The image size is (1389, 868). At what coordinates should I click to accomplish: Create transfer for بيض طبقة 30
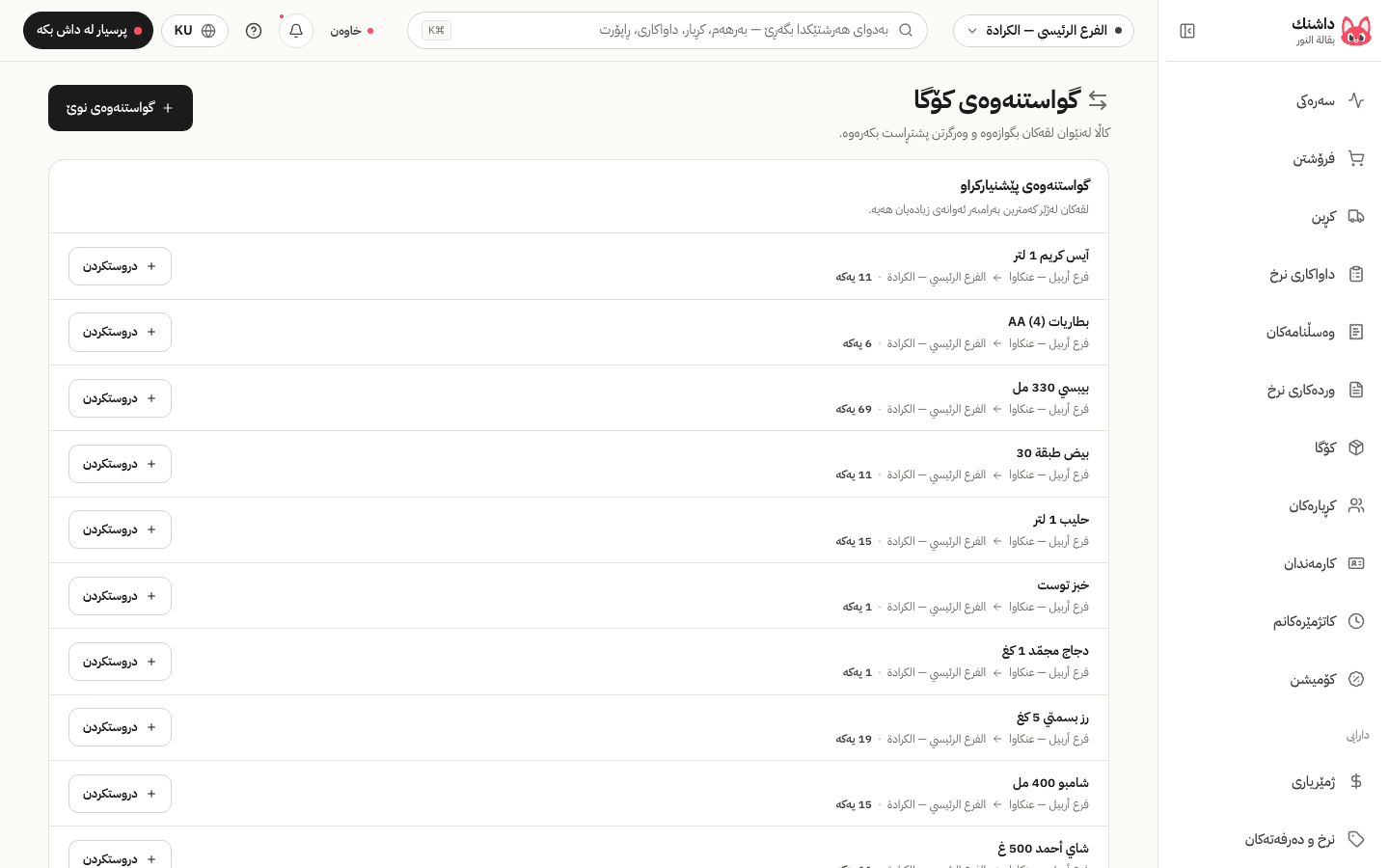pyautogui.click(x=120, y=464)
